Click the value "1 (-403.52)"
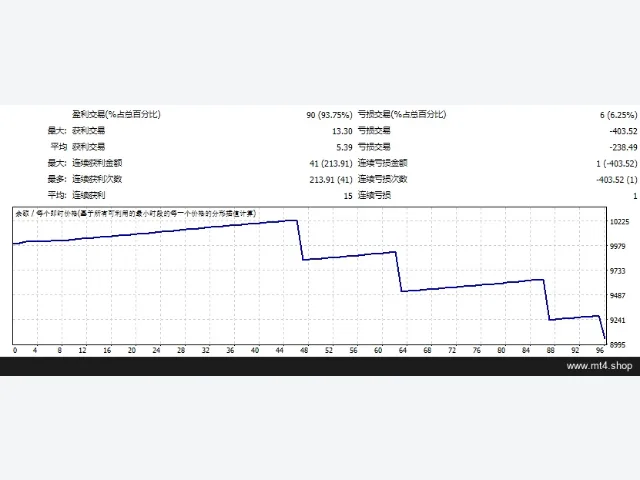 tap(616, 164)
